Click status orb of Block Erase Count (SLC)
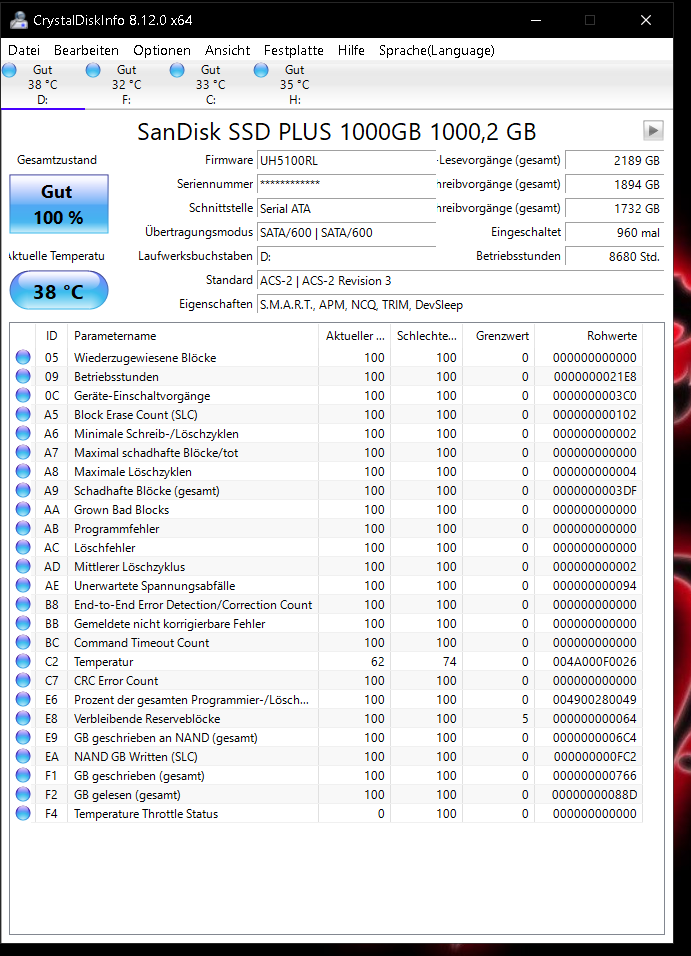Image resolution: width=691 pixels, height=956 pixels. [23, 415]
